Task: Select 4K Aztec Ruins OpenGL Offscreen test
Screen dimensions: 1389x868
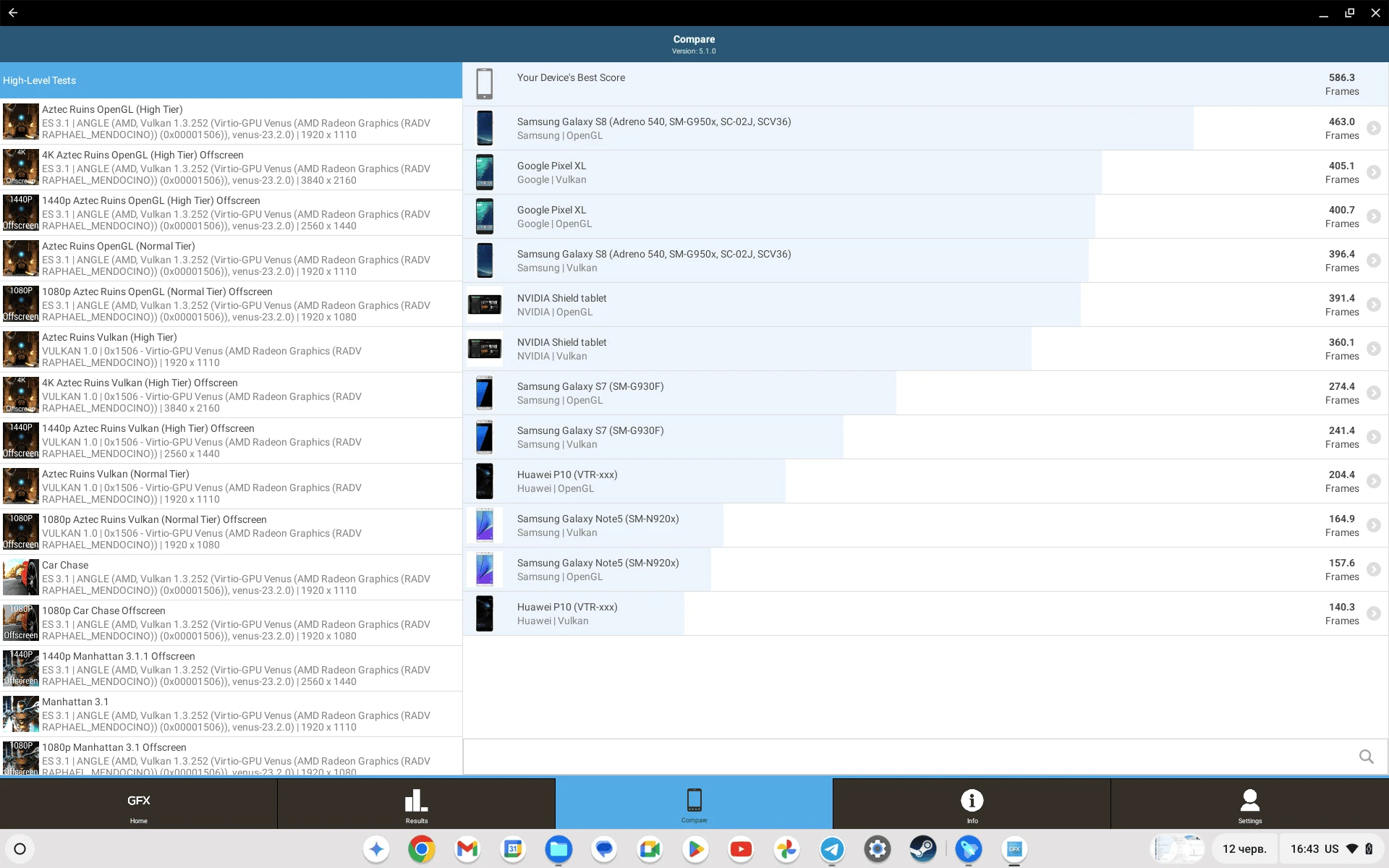Action: (x=231, y=167)
